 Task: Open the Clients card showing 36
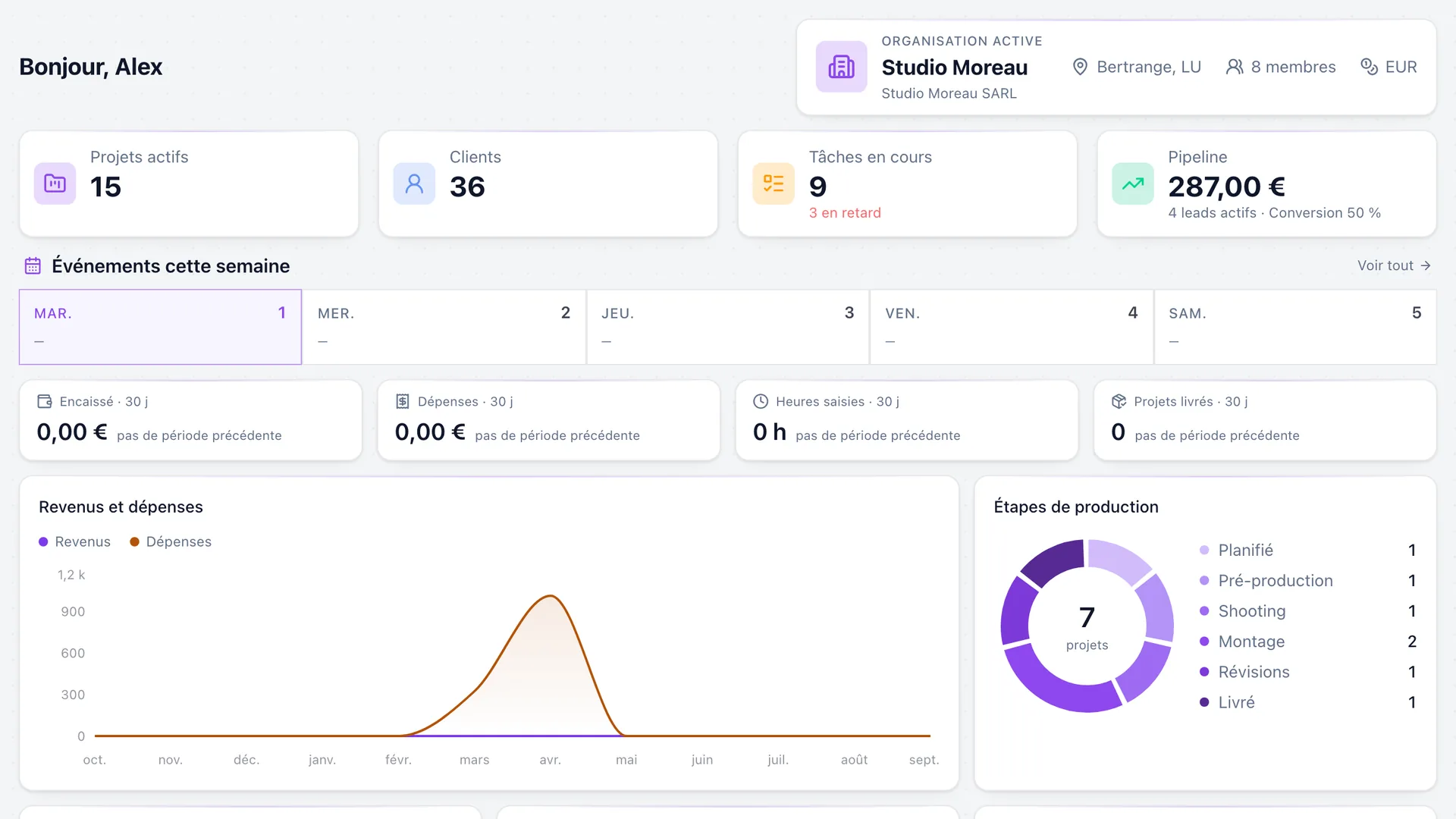pyautogui.click(x=548, y=184)
